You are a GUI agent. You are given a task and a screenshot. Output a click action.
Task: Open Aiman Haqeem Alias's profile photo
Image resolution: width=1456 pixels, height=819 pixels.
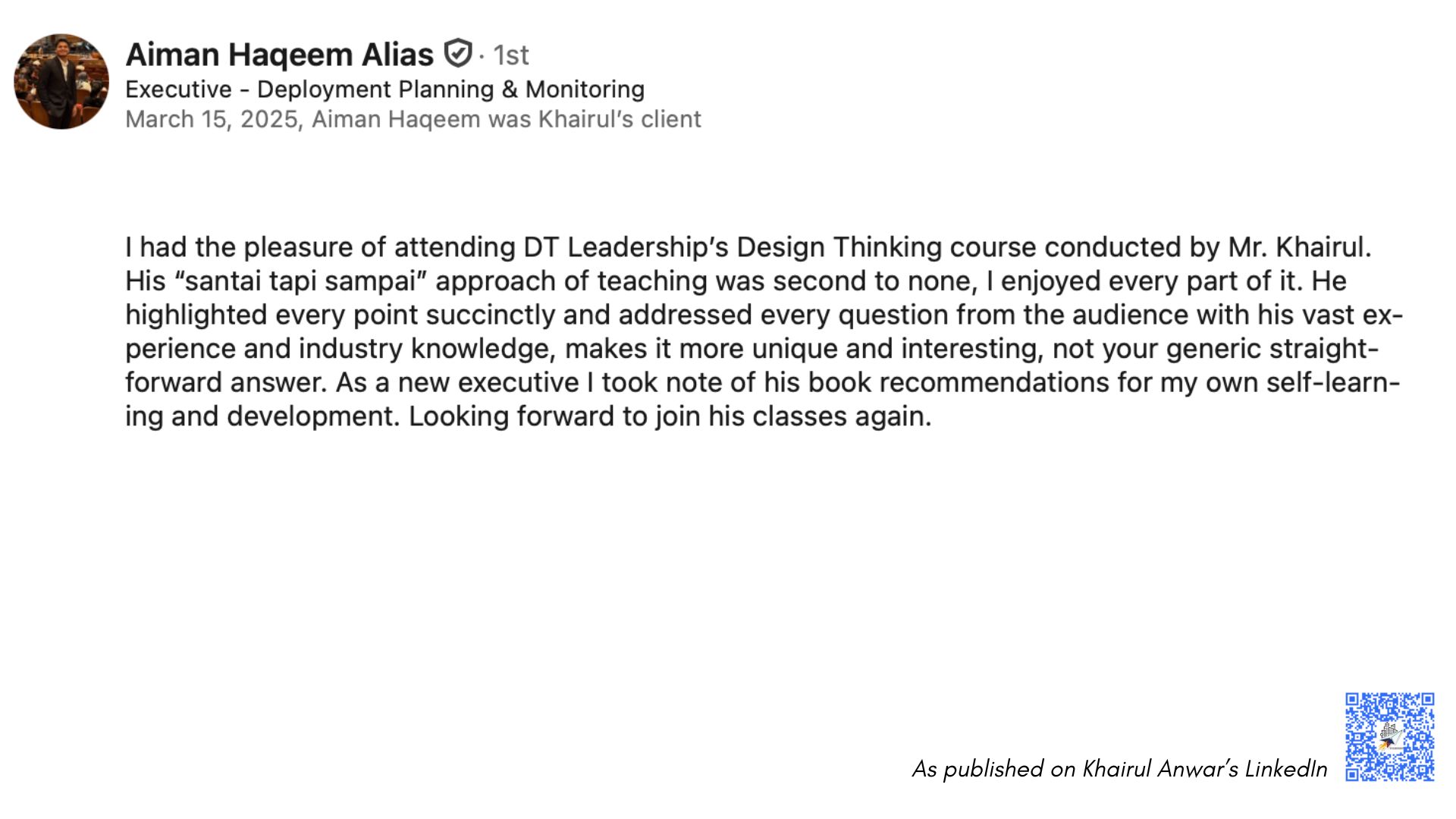click(x=61, y=81)
